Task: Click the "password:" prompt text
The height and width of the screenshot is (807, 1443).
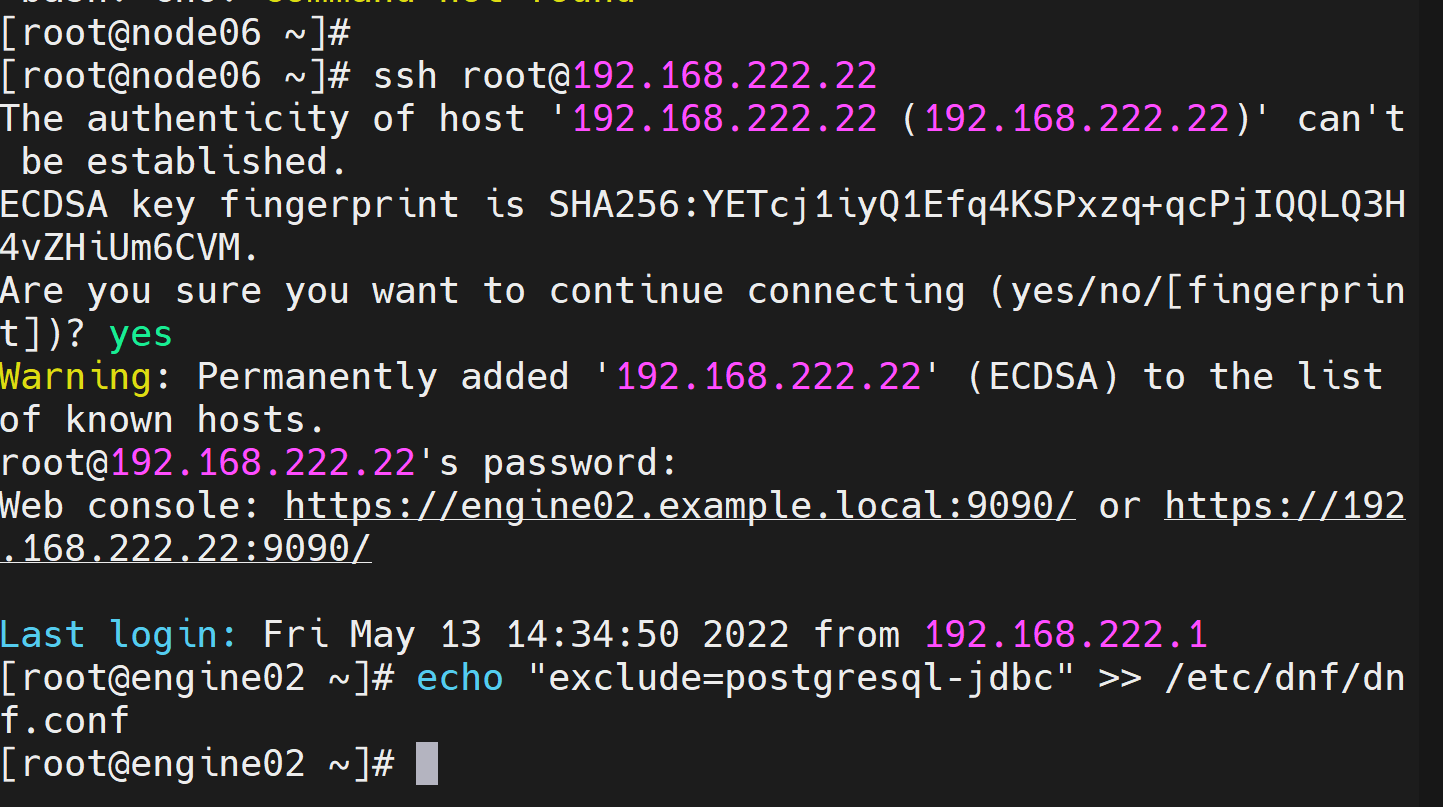Action: coord(580,463)
